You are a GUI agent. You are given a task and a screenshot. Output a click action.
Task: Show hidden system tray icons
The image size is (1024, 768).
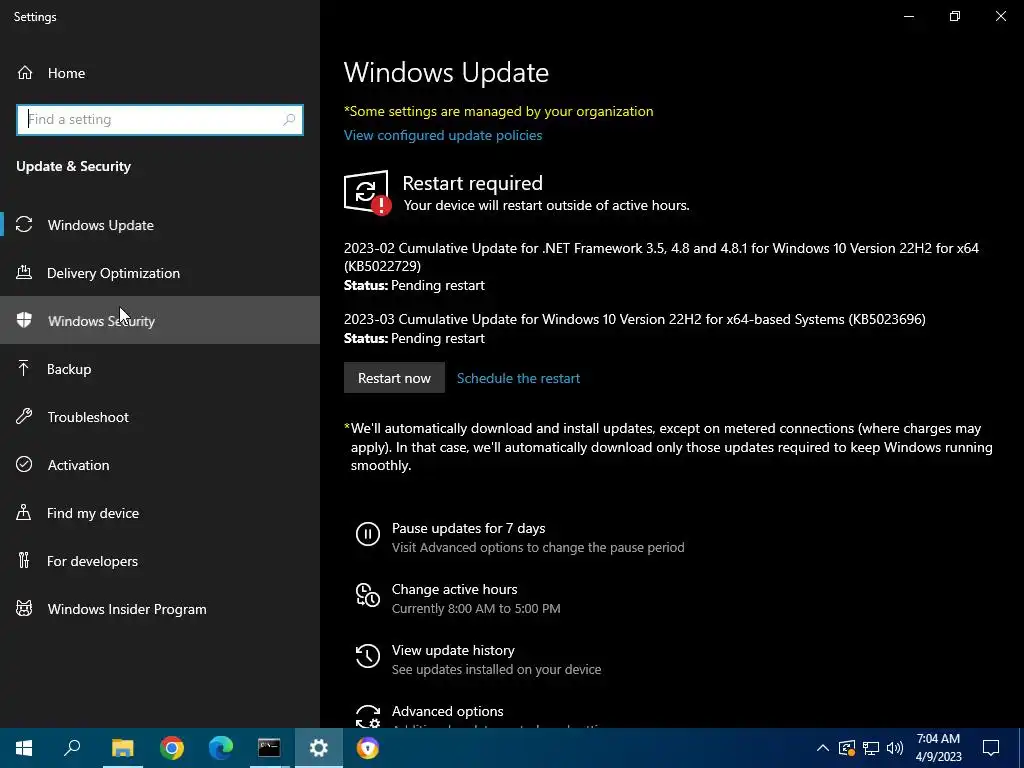[822, 748]
